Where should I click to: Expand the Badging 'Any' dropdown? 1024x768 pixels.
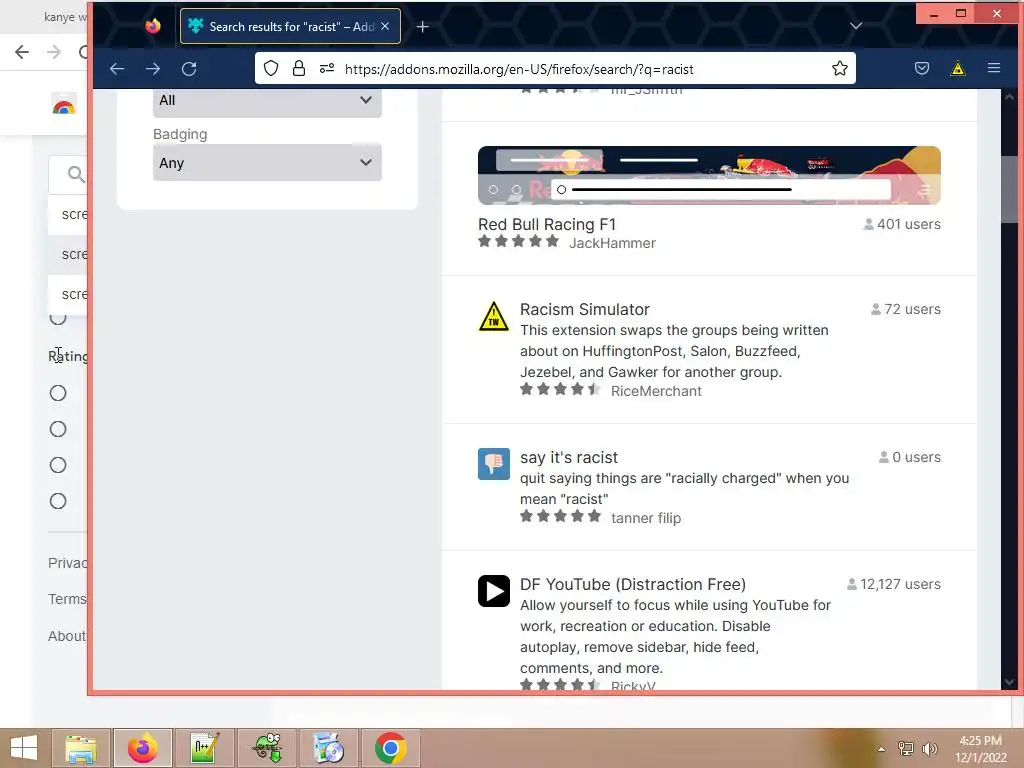(267, 163)
